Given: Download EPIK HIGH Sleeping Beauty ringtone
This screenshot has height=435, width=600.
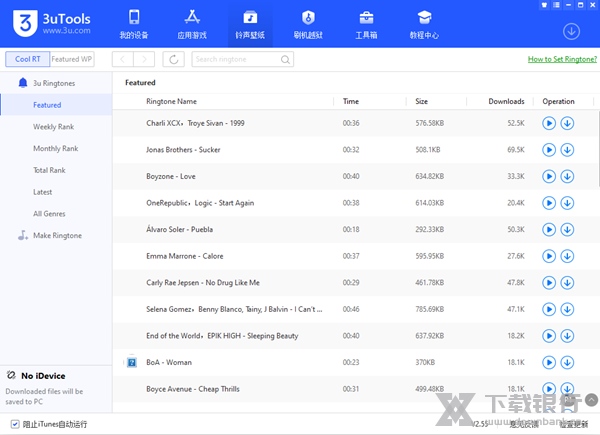Looking at the screenshot, I should 567,336.
